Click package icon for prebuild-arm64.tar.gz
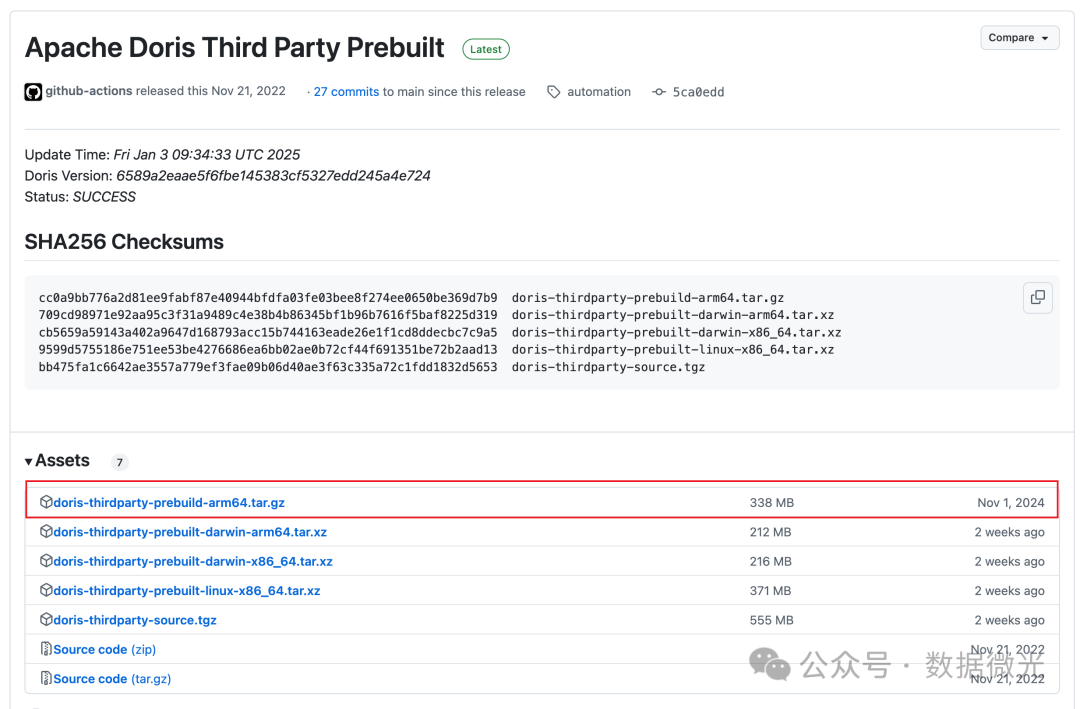 [x=46, y=502]
